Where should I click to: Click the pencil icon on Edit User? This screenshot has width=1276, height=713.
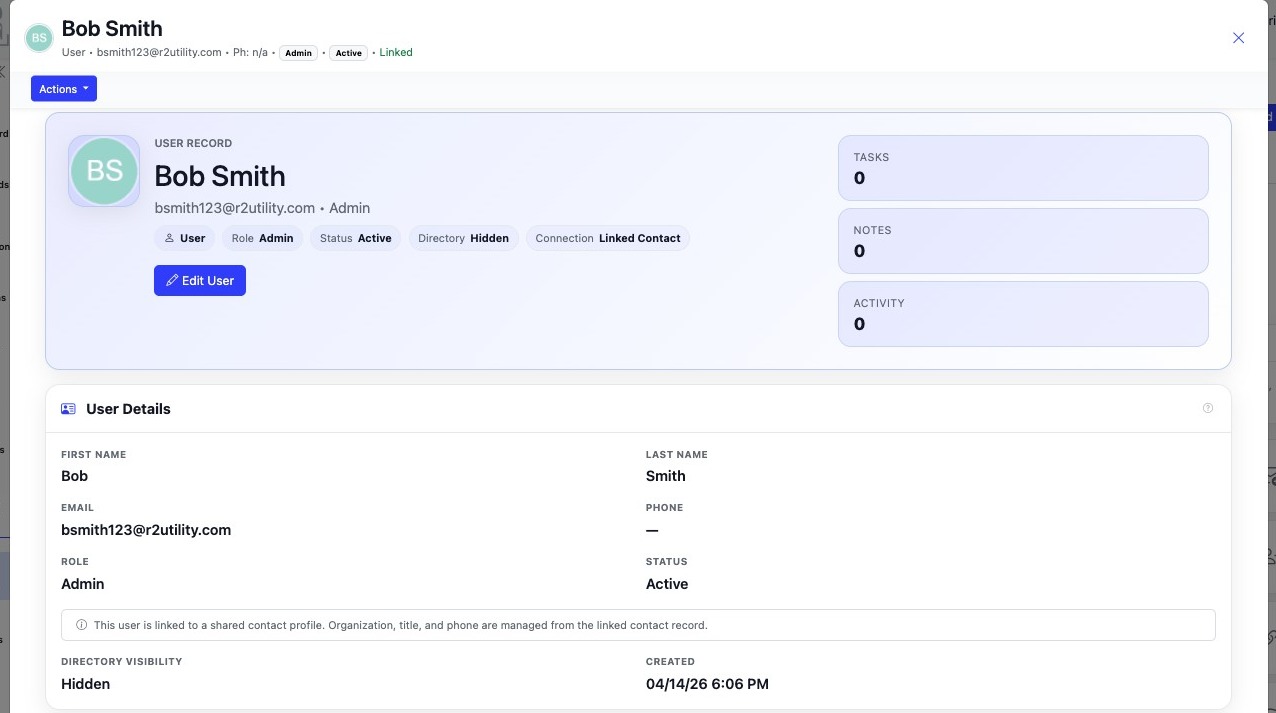[x=172, y=281]
